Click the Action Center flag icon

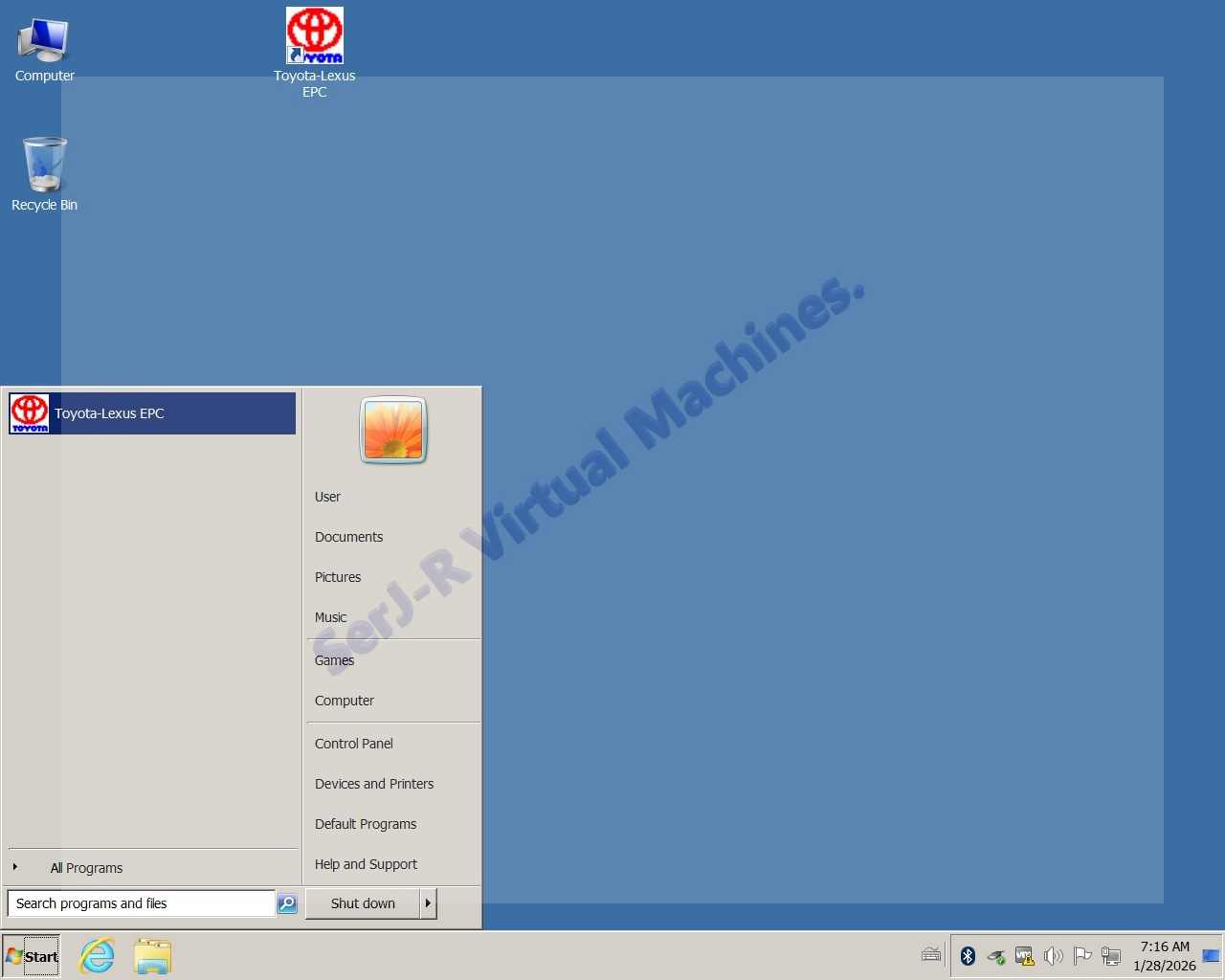tap(1082, 955)
